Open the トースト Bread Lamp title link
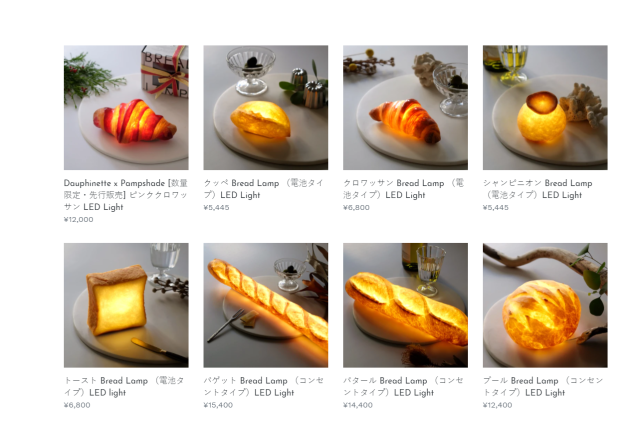640x425 pixels. 124,386
